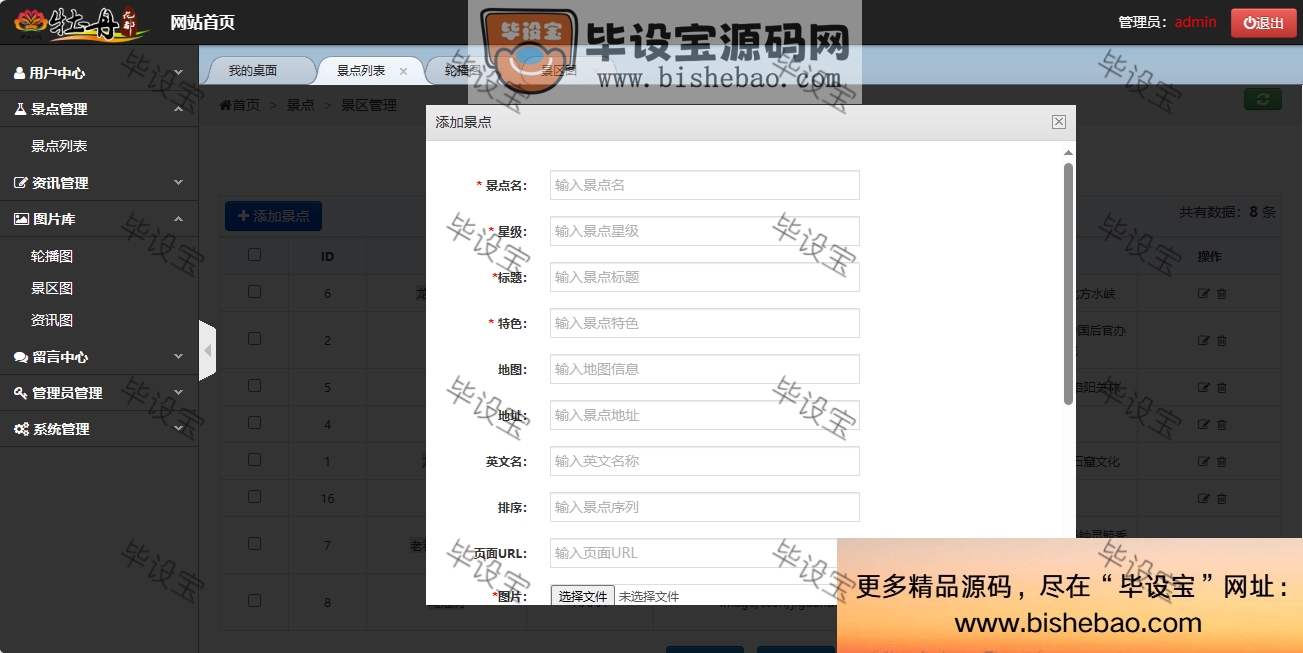This screenshot has height=653, width=1303.
Task: Toggle the select-all checkbox in table header
Action: [254, 255]
